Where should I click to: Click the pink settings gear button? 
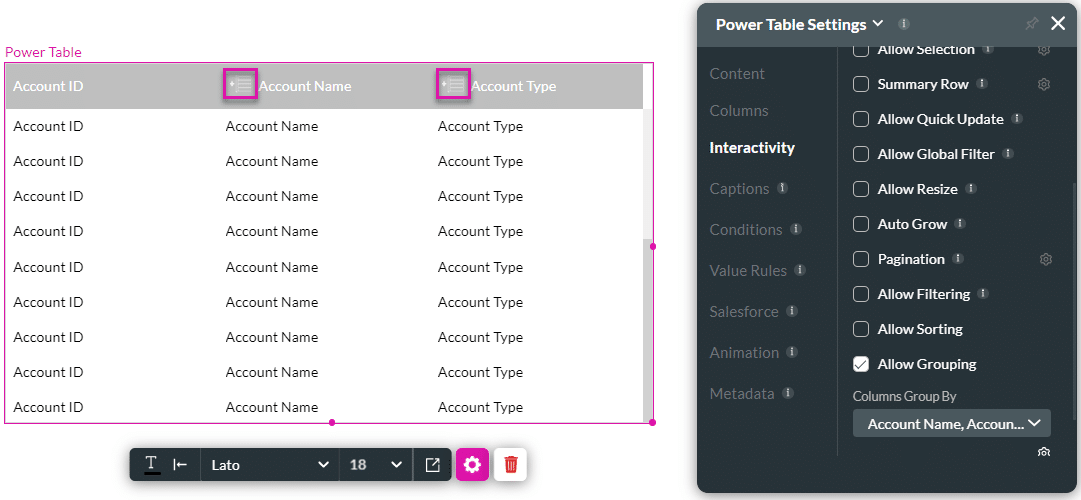(x=472, y=465)
